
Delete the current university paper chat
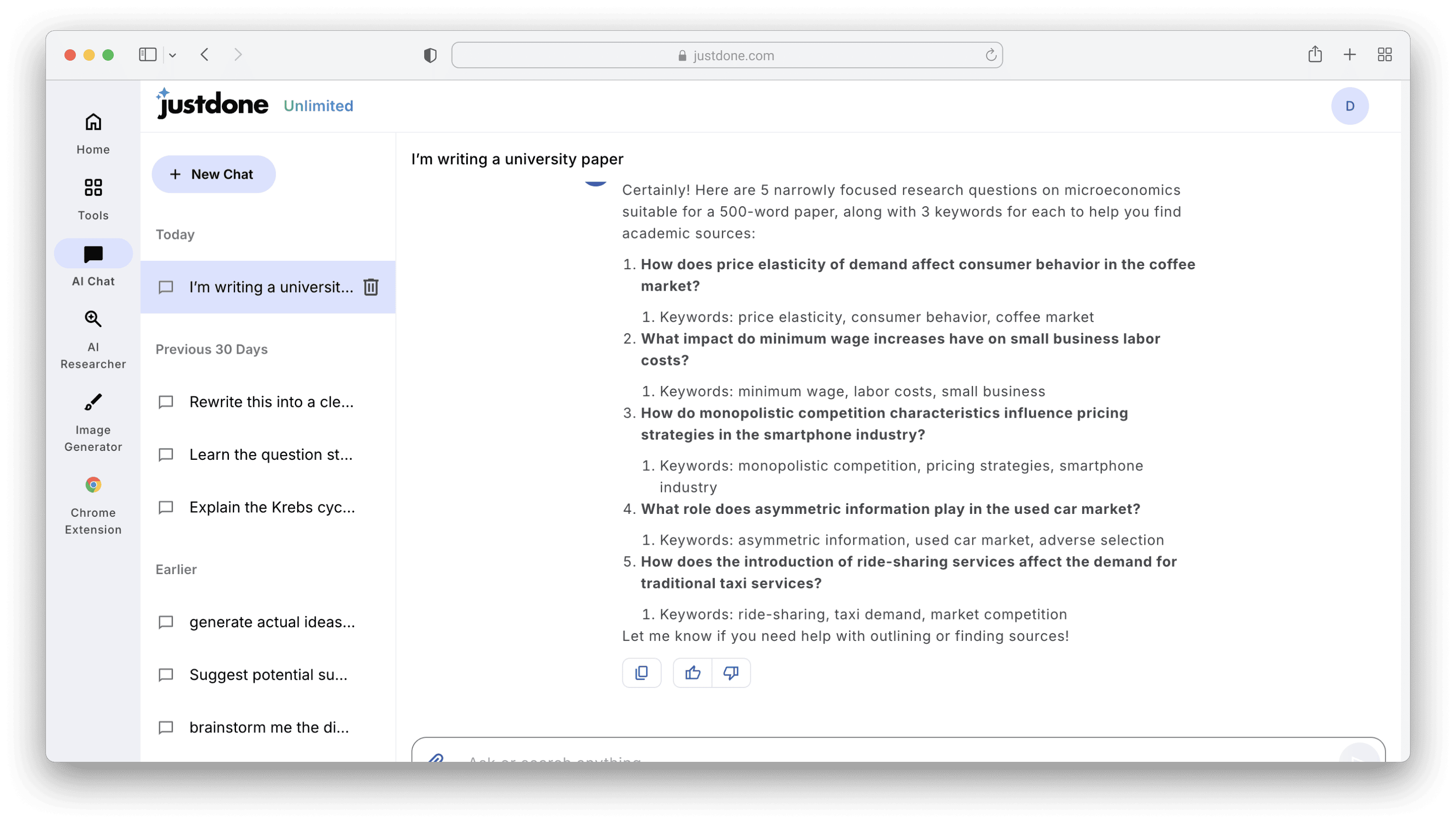pyautogui.click(x=371, y=287)
